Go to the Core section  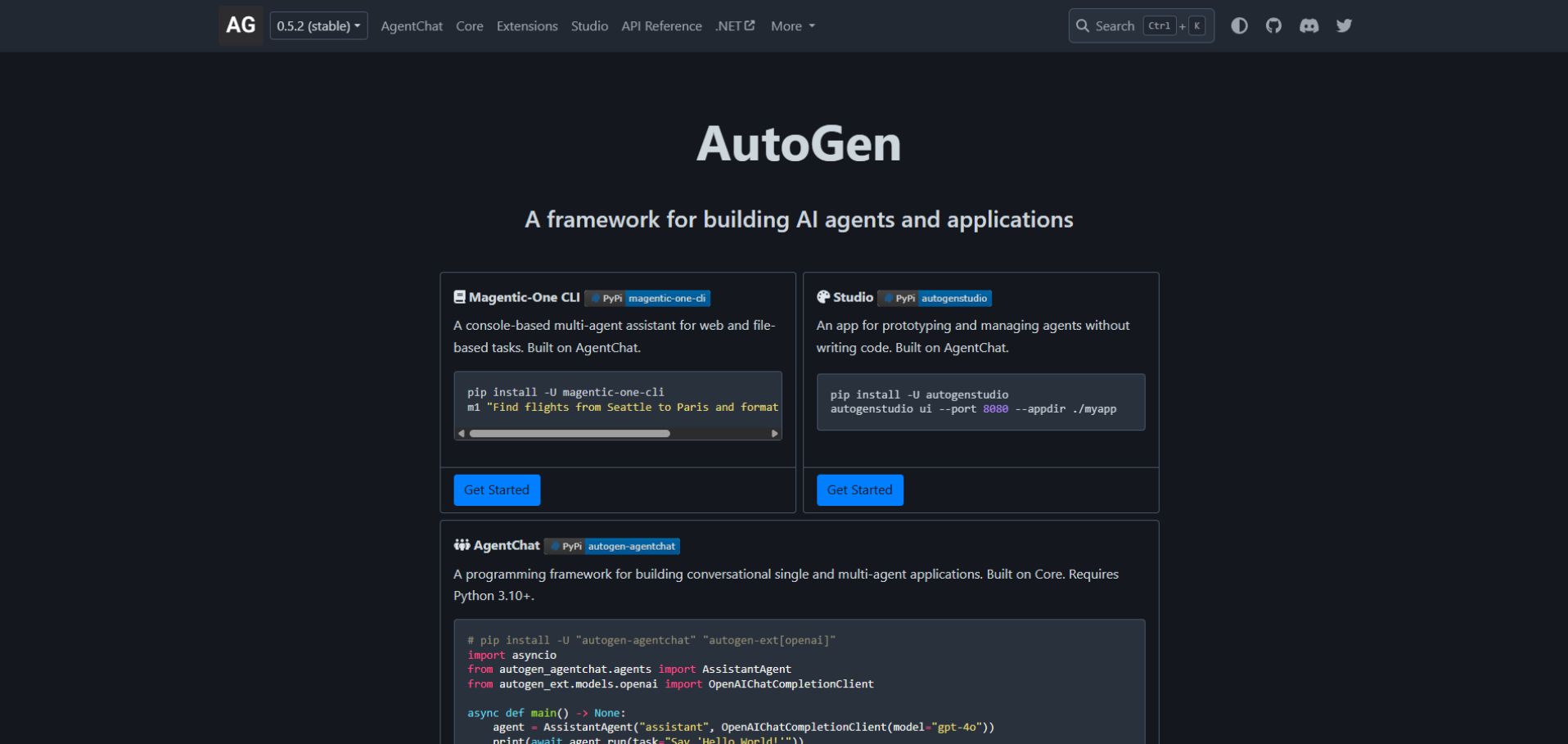470,26
